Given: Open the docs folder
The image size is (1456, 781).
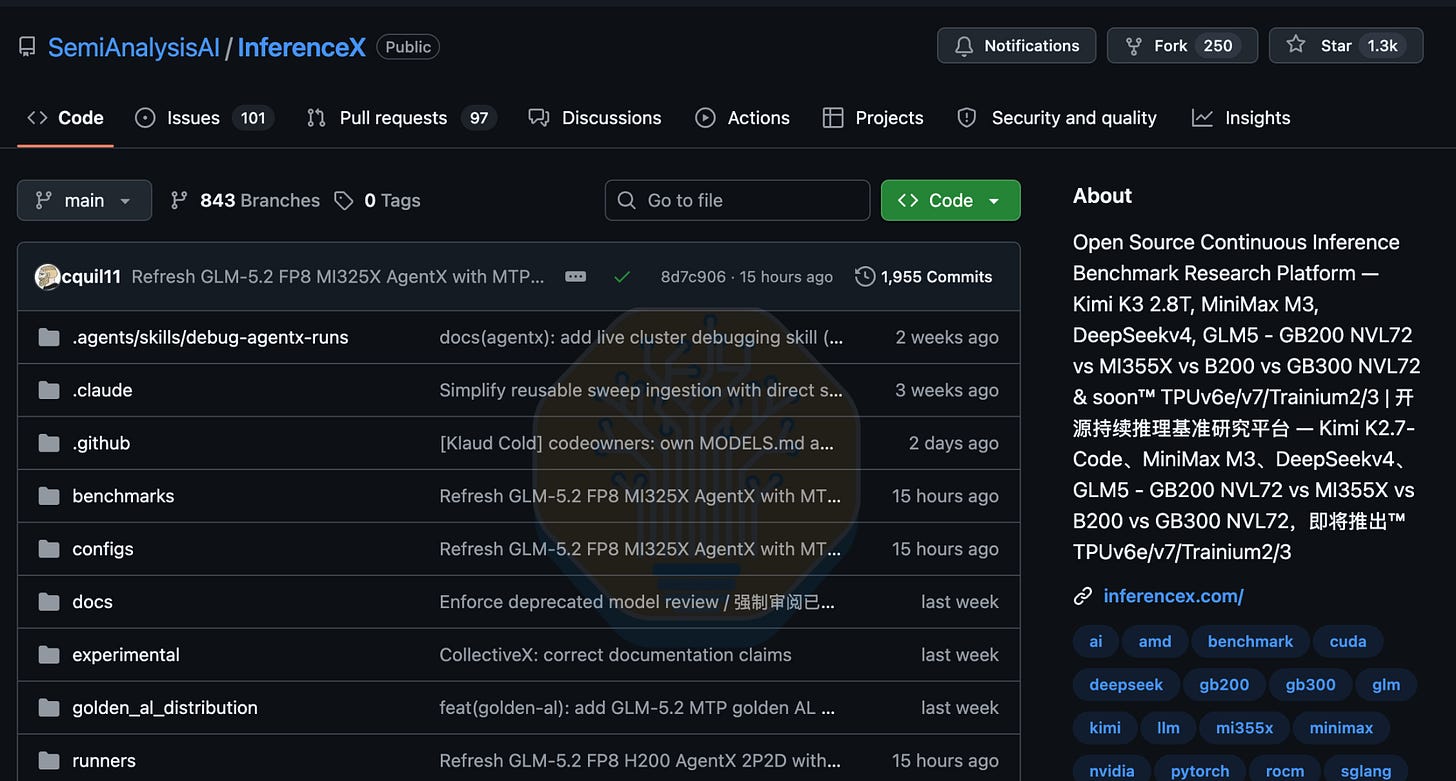Looking at the screenshot, I should pos(92,602).
